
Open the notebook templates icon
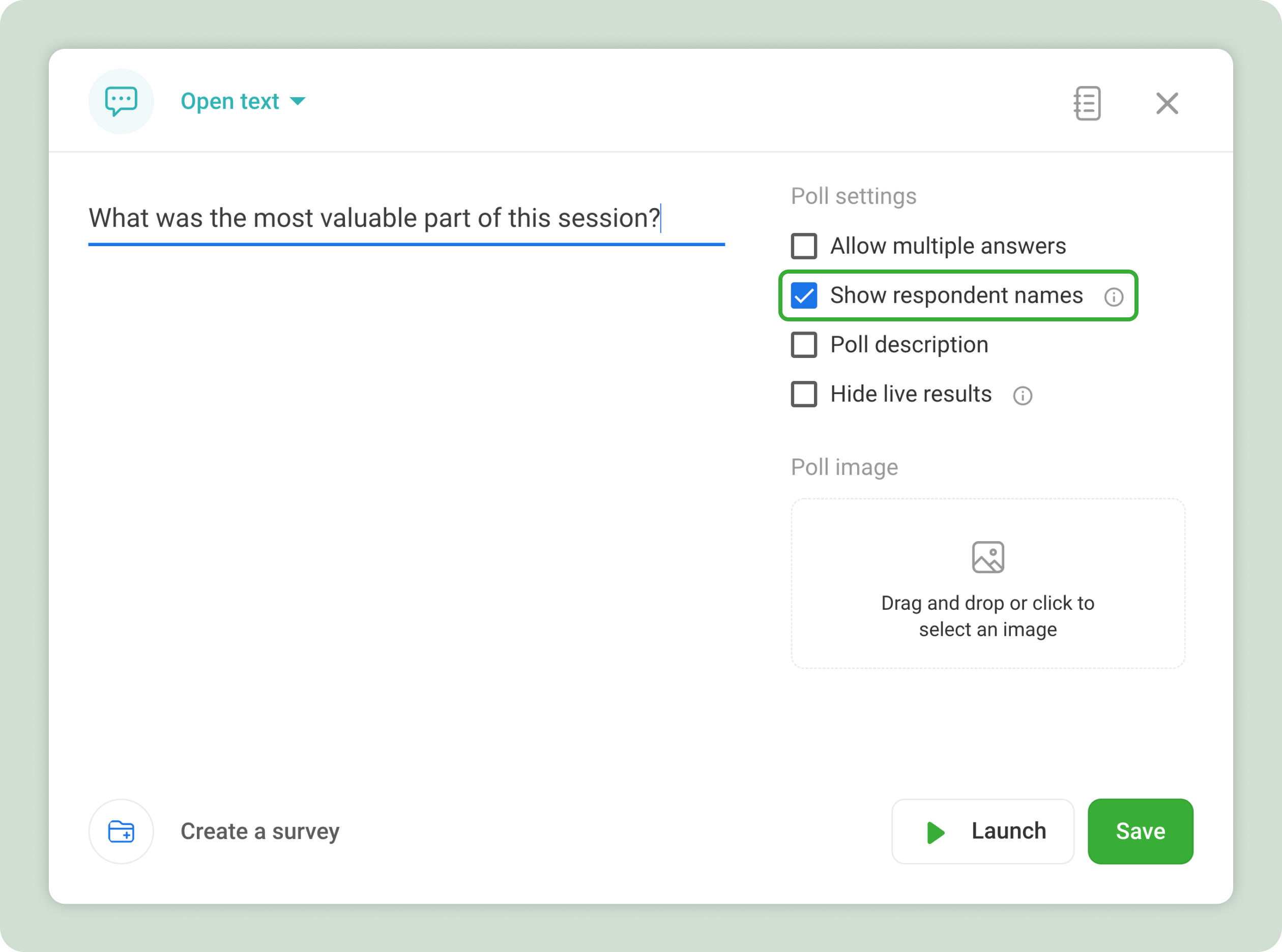point(1087,103)
